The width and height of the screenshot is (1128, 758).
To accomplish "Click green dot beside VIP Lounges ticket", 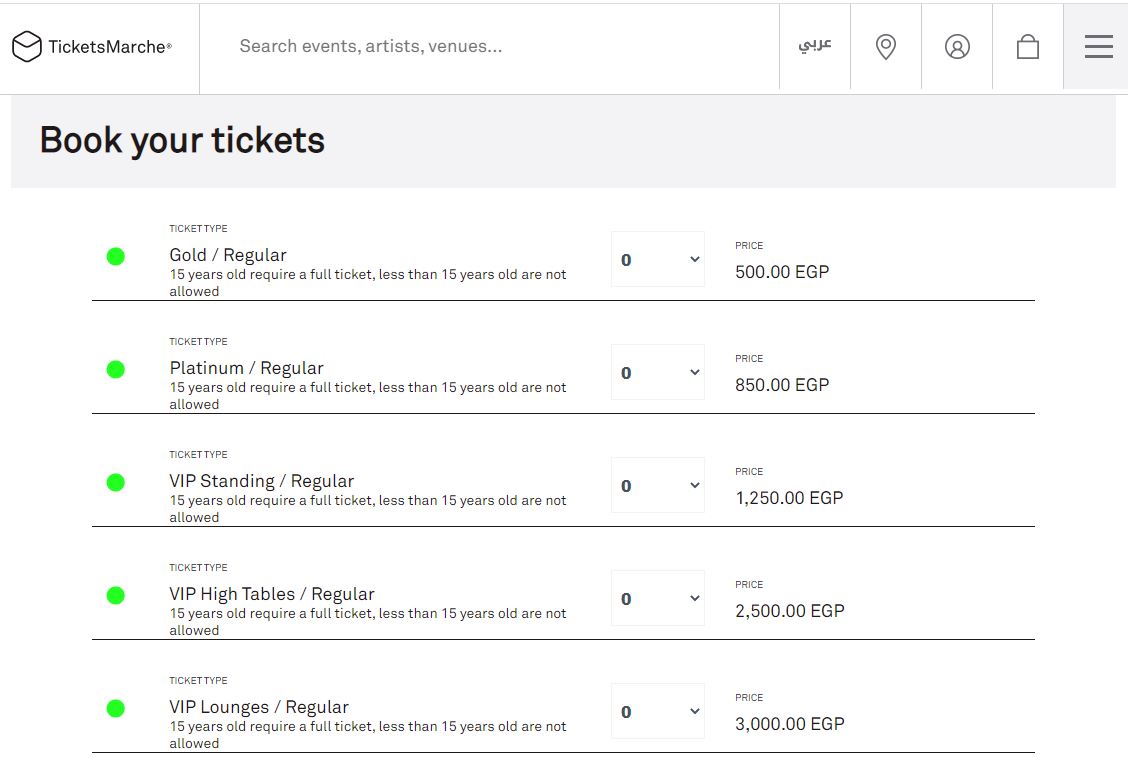I will click(x=115, y=708).
